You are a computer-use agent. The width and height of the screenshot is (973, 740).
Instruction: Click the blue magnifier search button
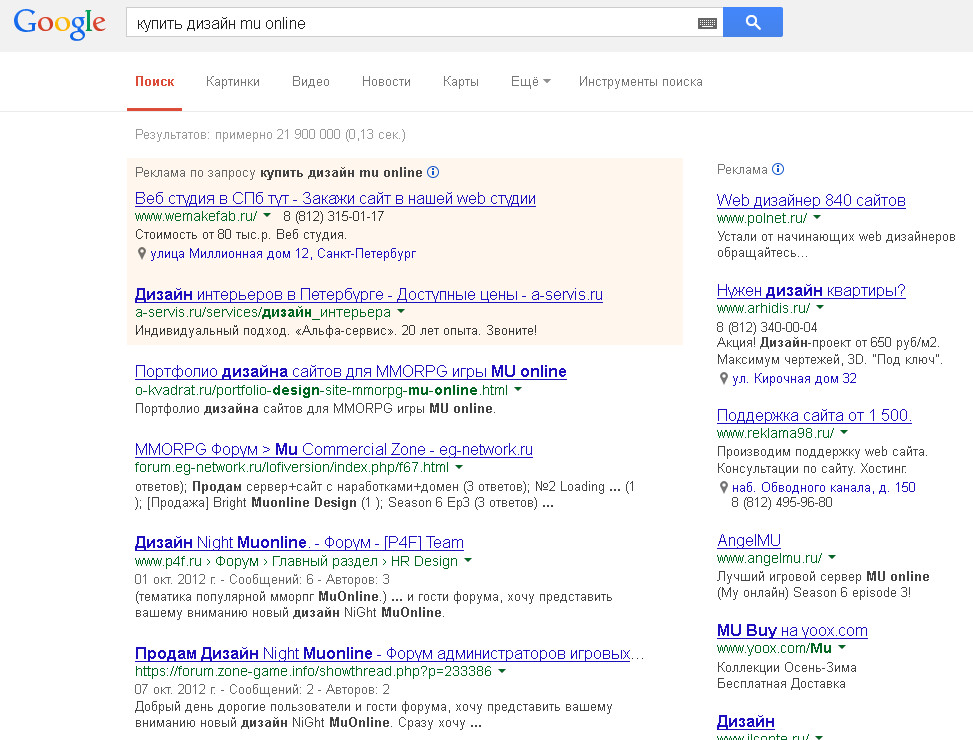pyautogui.click(x=753, y=22)
